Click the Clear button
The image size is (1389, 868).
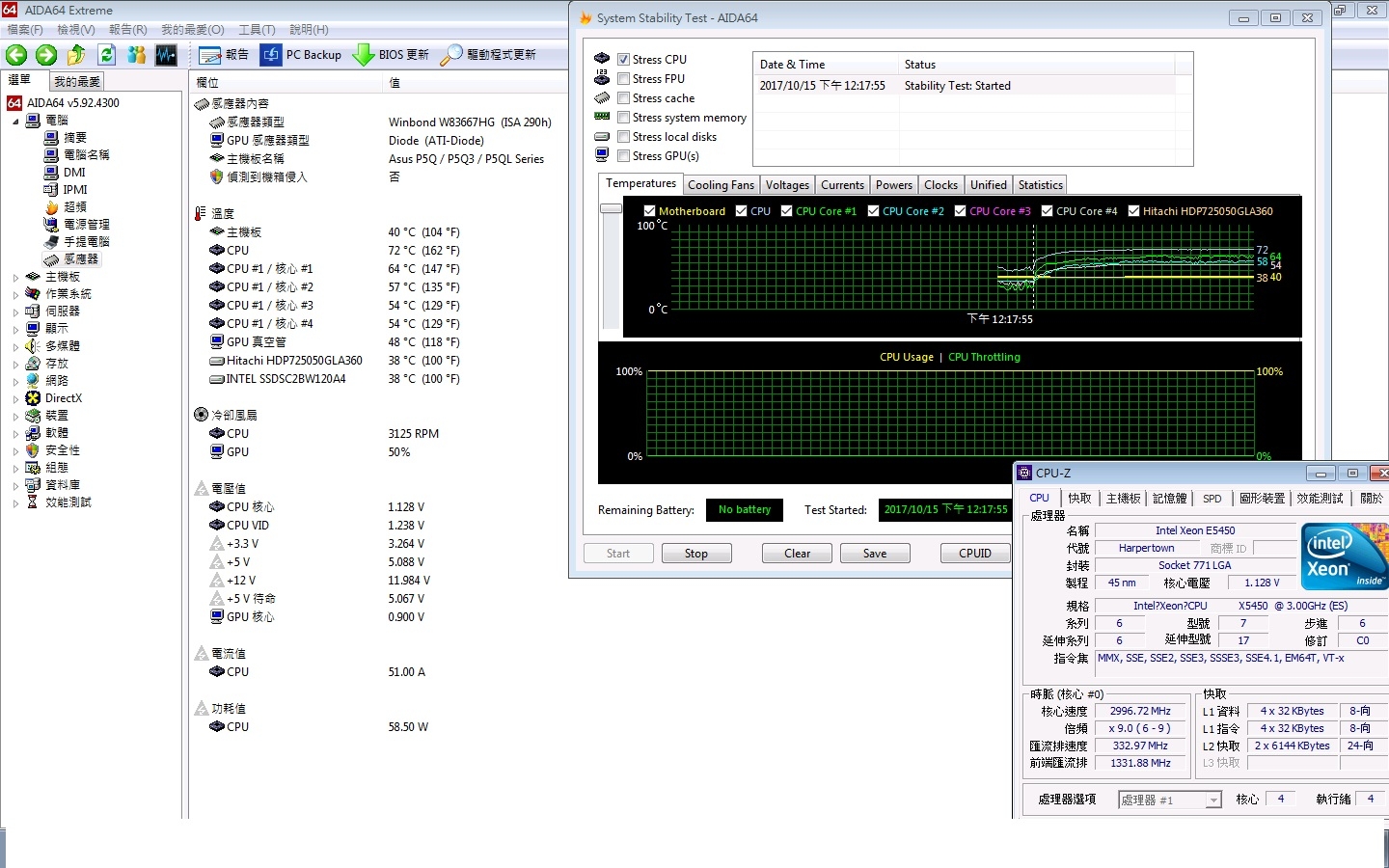(x=798, y=554)
